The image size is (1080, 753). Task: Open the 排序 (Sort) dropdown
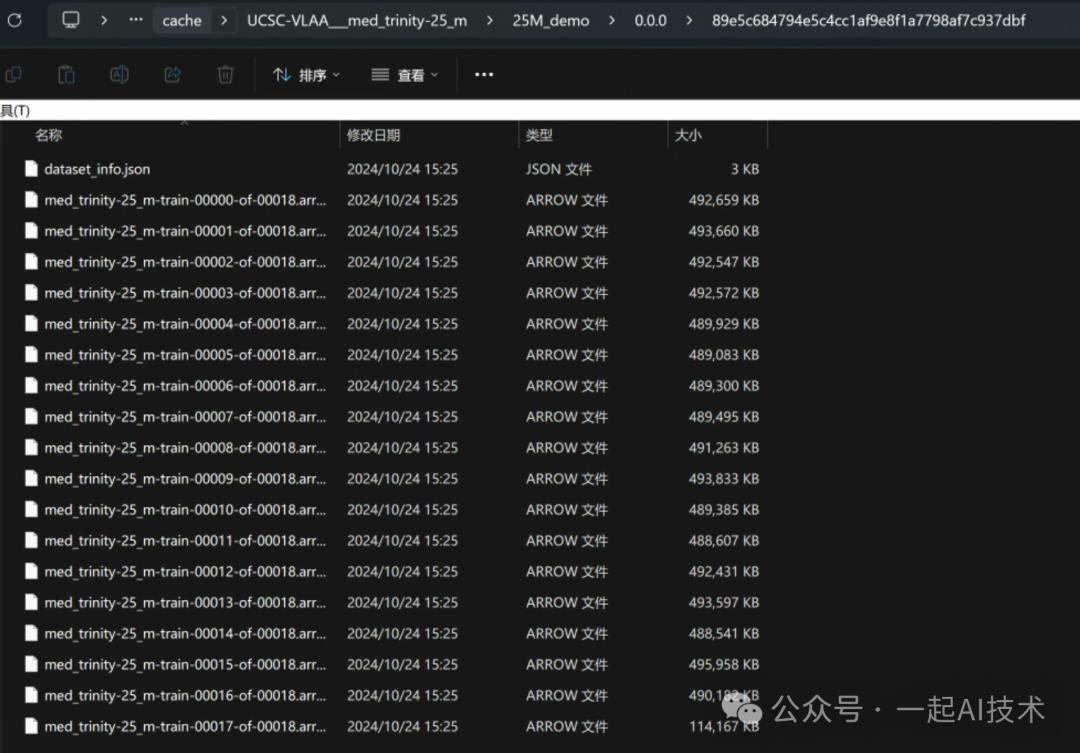[307, 75]
